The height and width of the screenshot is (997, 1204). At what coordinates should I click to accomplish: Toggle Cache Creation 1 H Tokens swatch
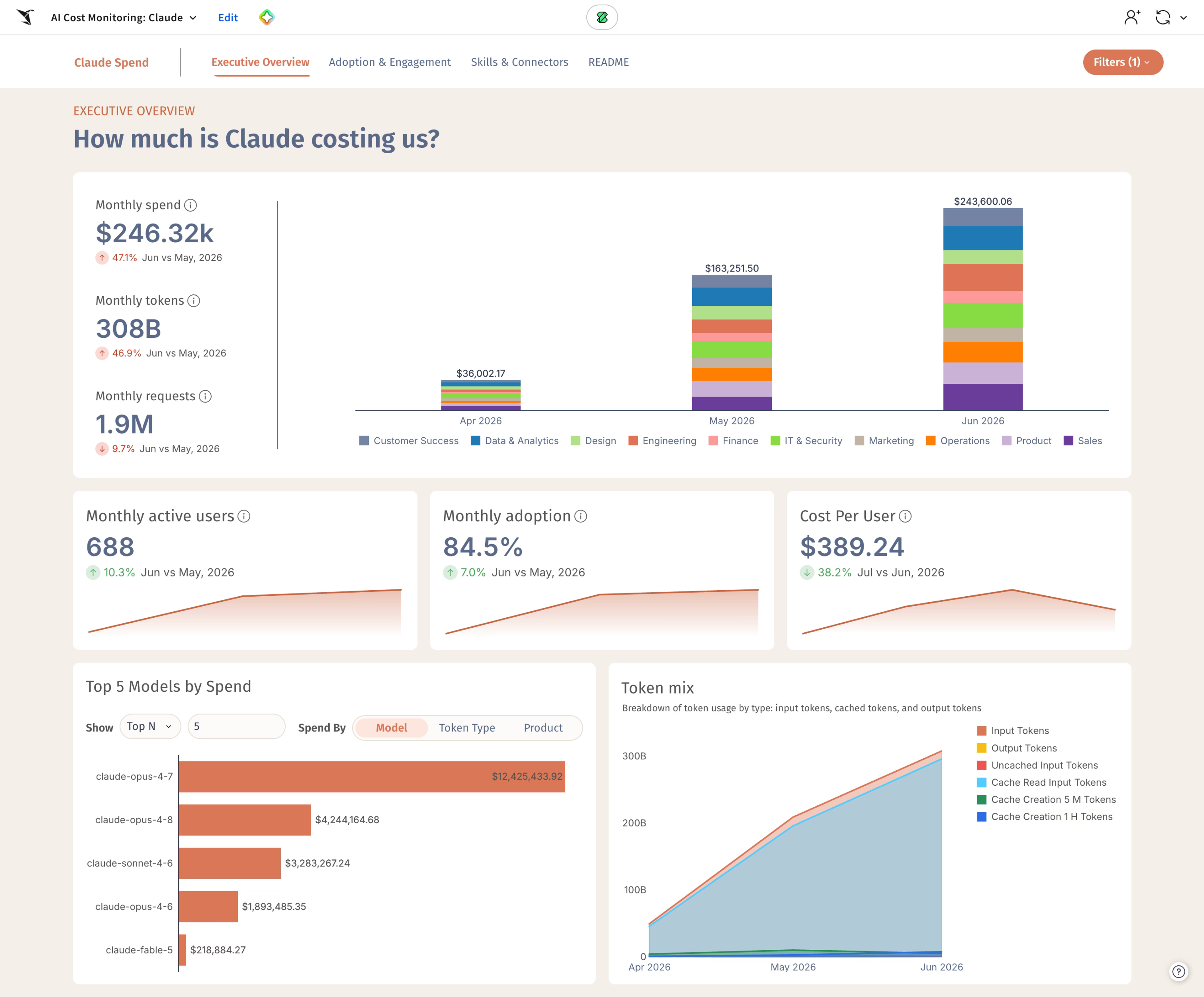(982, 817)
